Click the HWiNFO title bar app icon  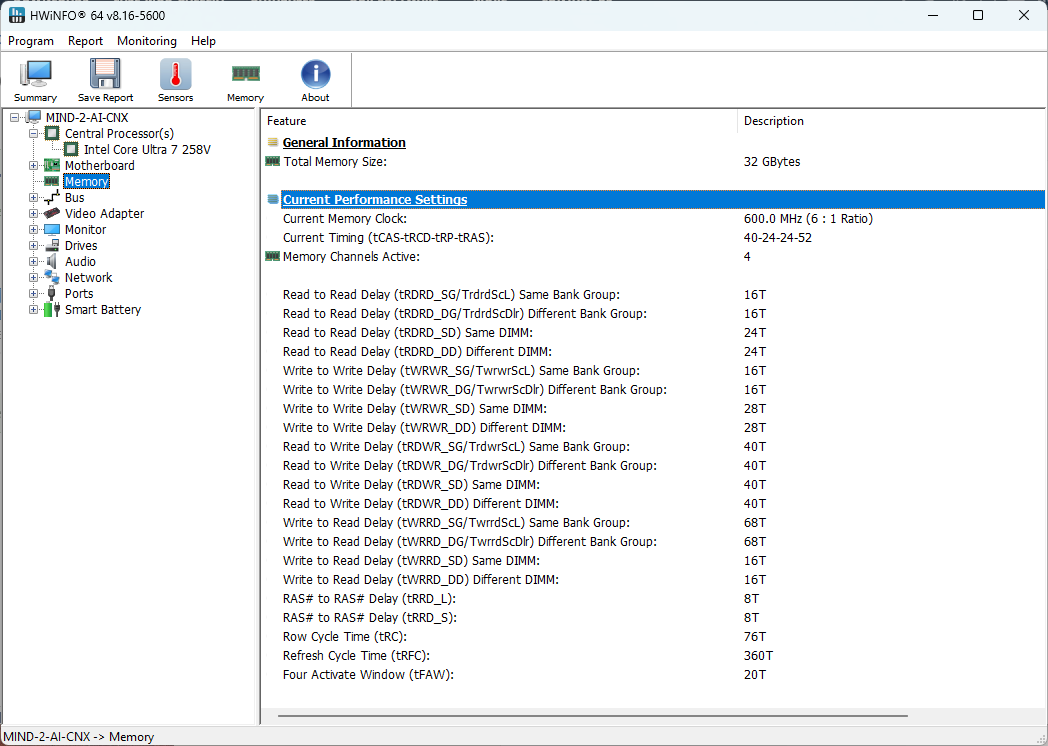pyautogui.click(x=16, y=15)
